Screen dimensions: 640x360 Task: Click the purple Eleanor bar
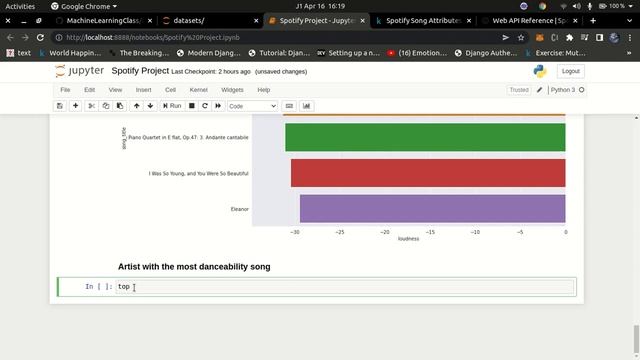tap(432, 209)
